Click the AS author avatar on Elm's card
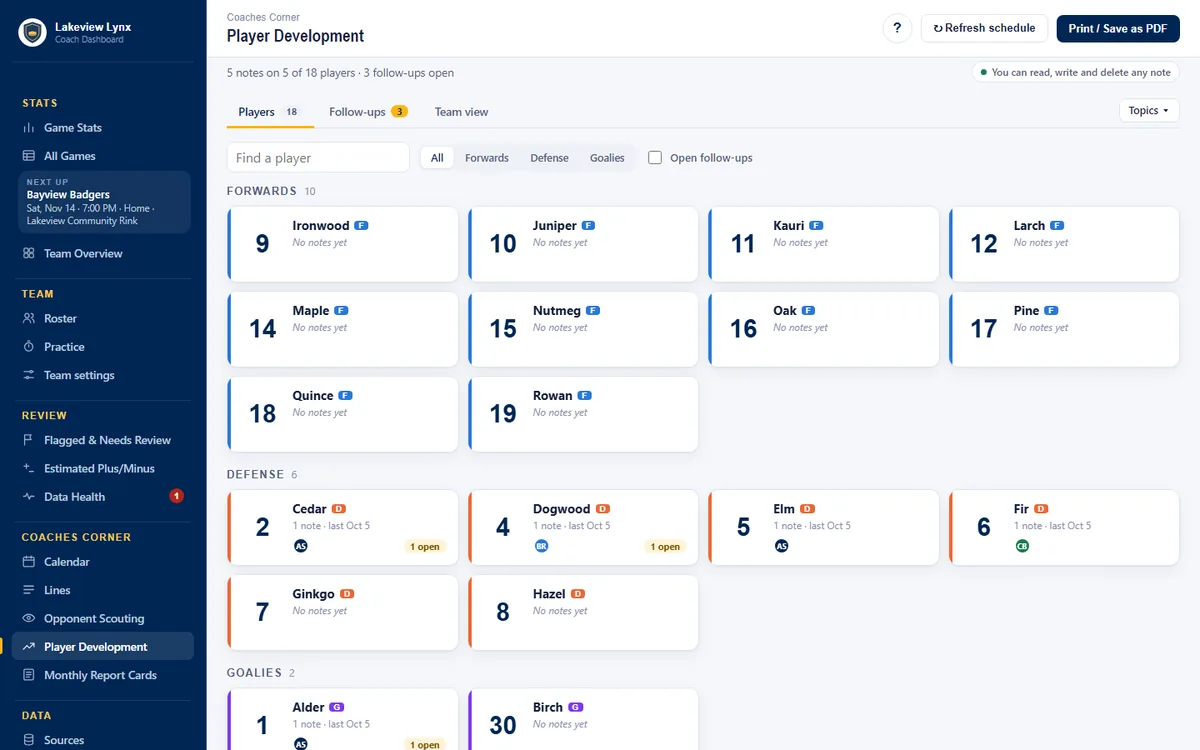The height and width of the screenshot is (750, 1200). point(782,546)
